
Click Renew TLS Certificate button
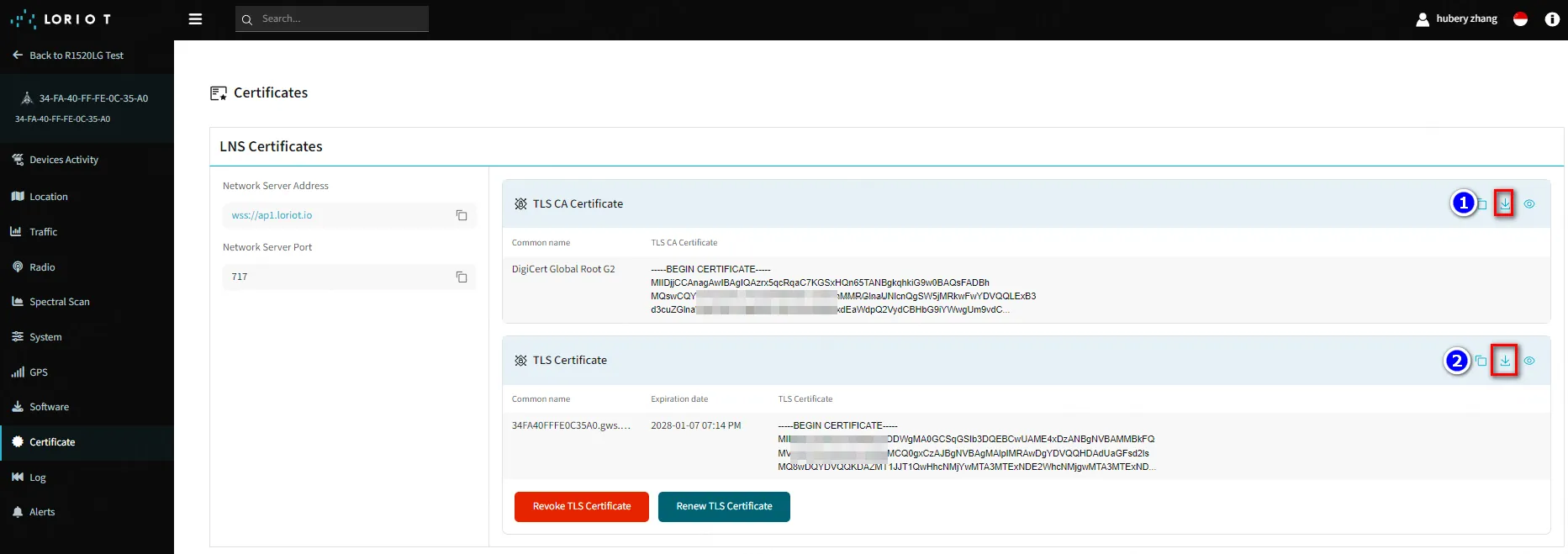tap(724, 506)
